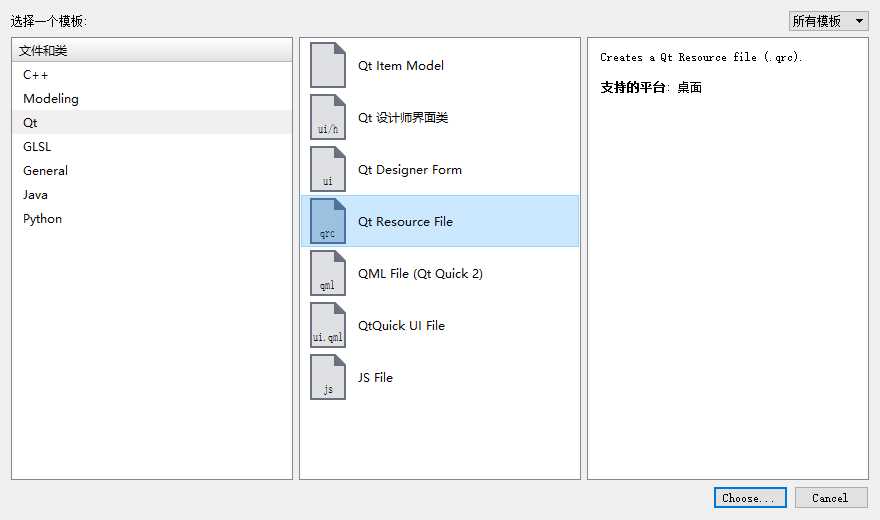880x520 pixels.
Task: Click the Qt Item Model file icon
Action: [328, 65]
